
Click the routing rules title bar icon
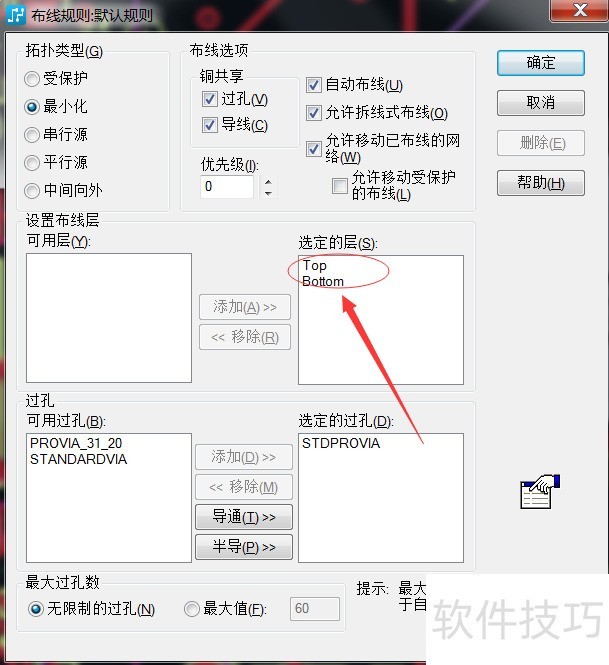click(16, 15)
